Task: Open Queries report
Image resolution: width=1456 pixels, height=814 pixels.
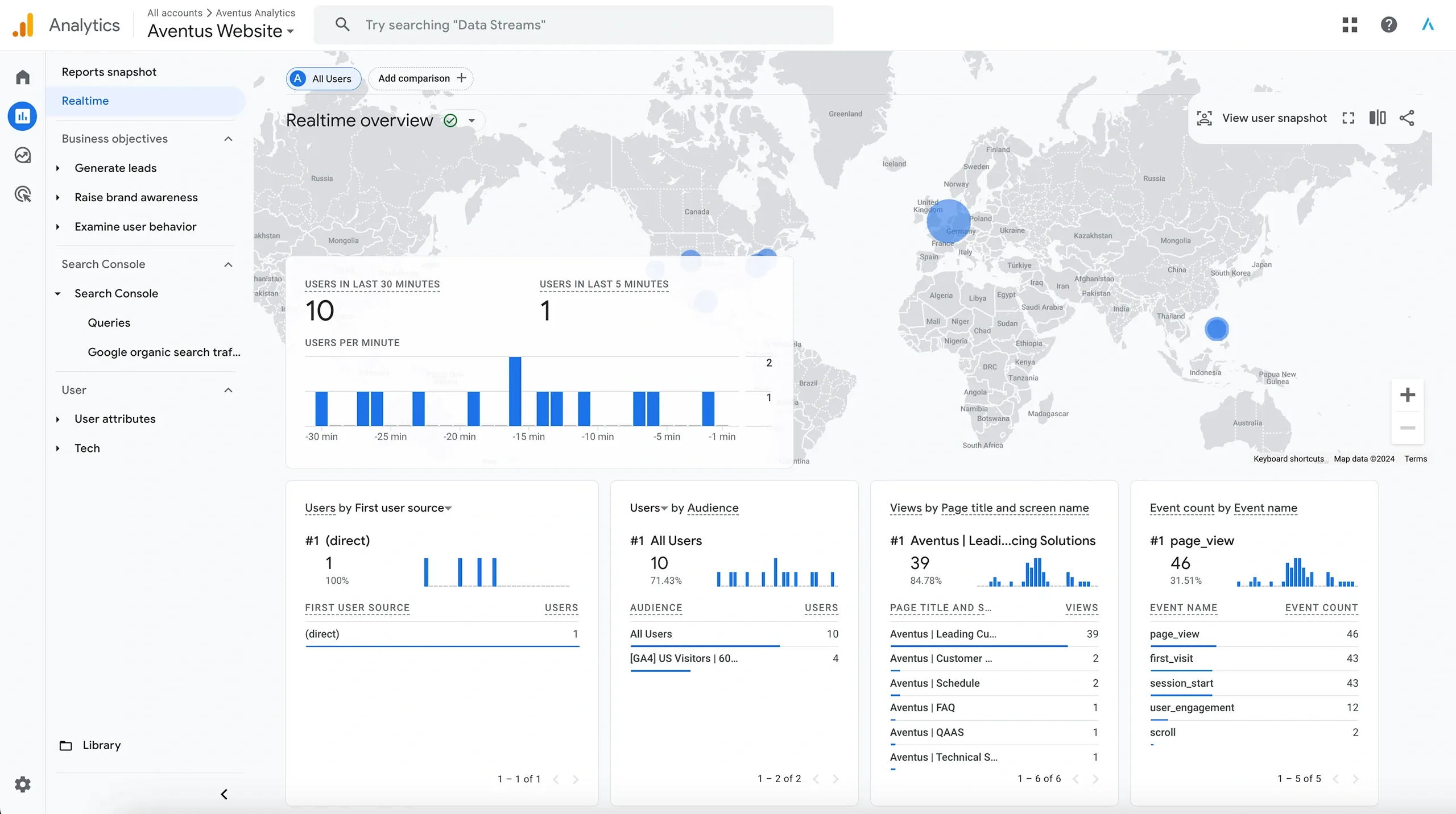Action: 109,323
